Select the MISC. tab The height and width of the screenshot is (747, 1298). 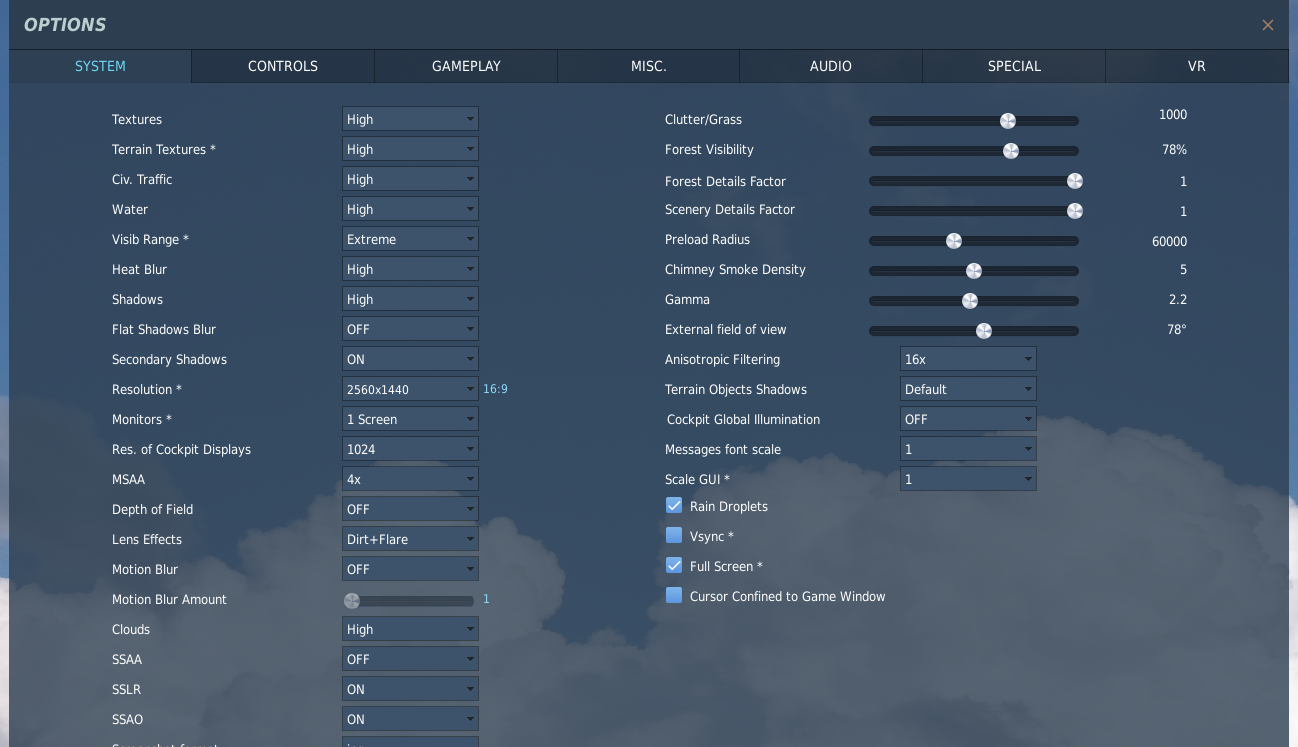[648, 66]
